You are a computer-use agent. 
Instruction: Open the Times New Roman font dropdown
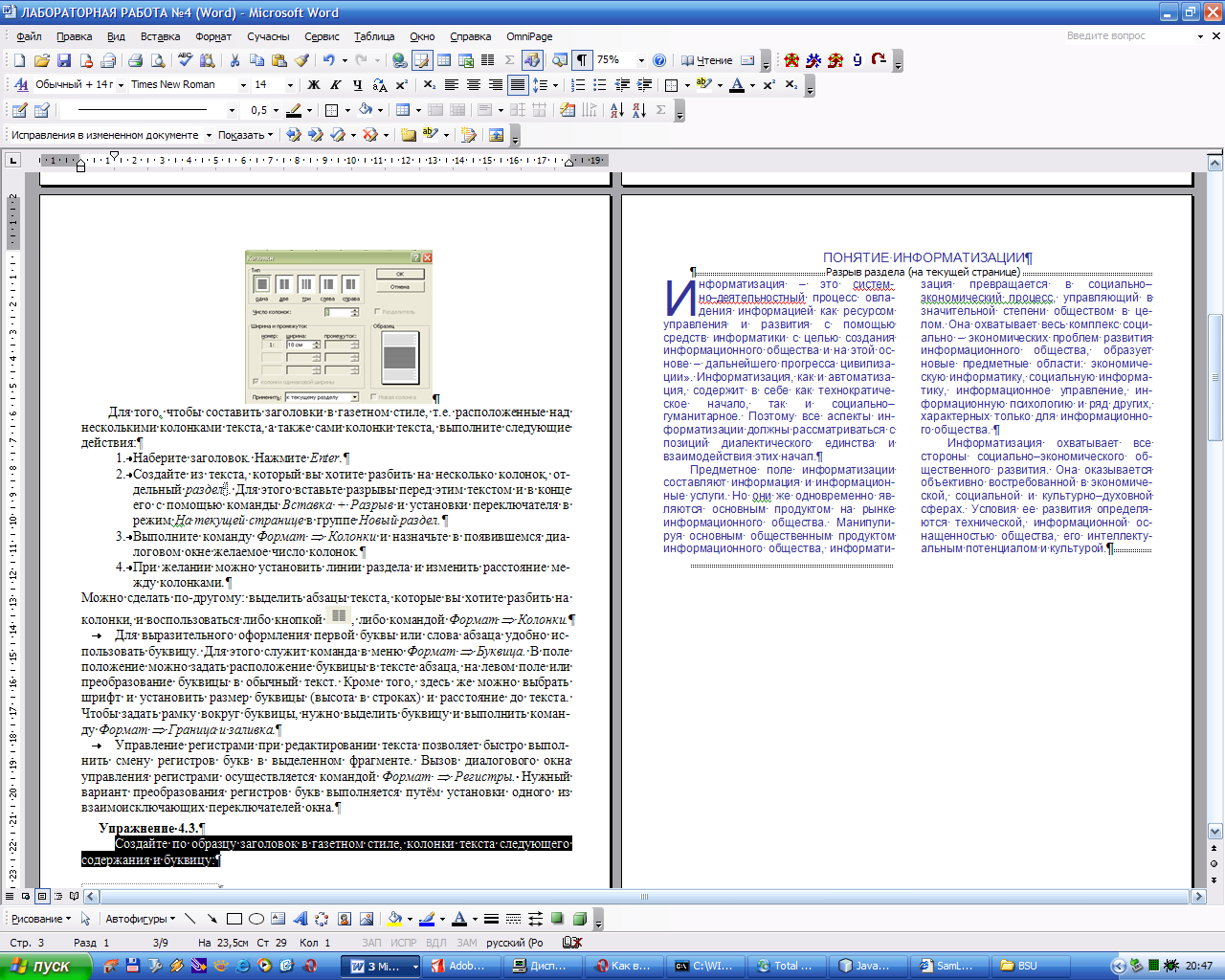(243, 85)
